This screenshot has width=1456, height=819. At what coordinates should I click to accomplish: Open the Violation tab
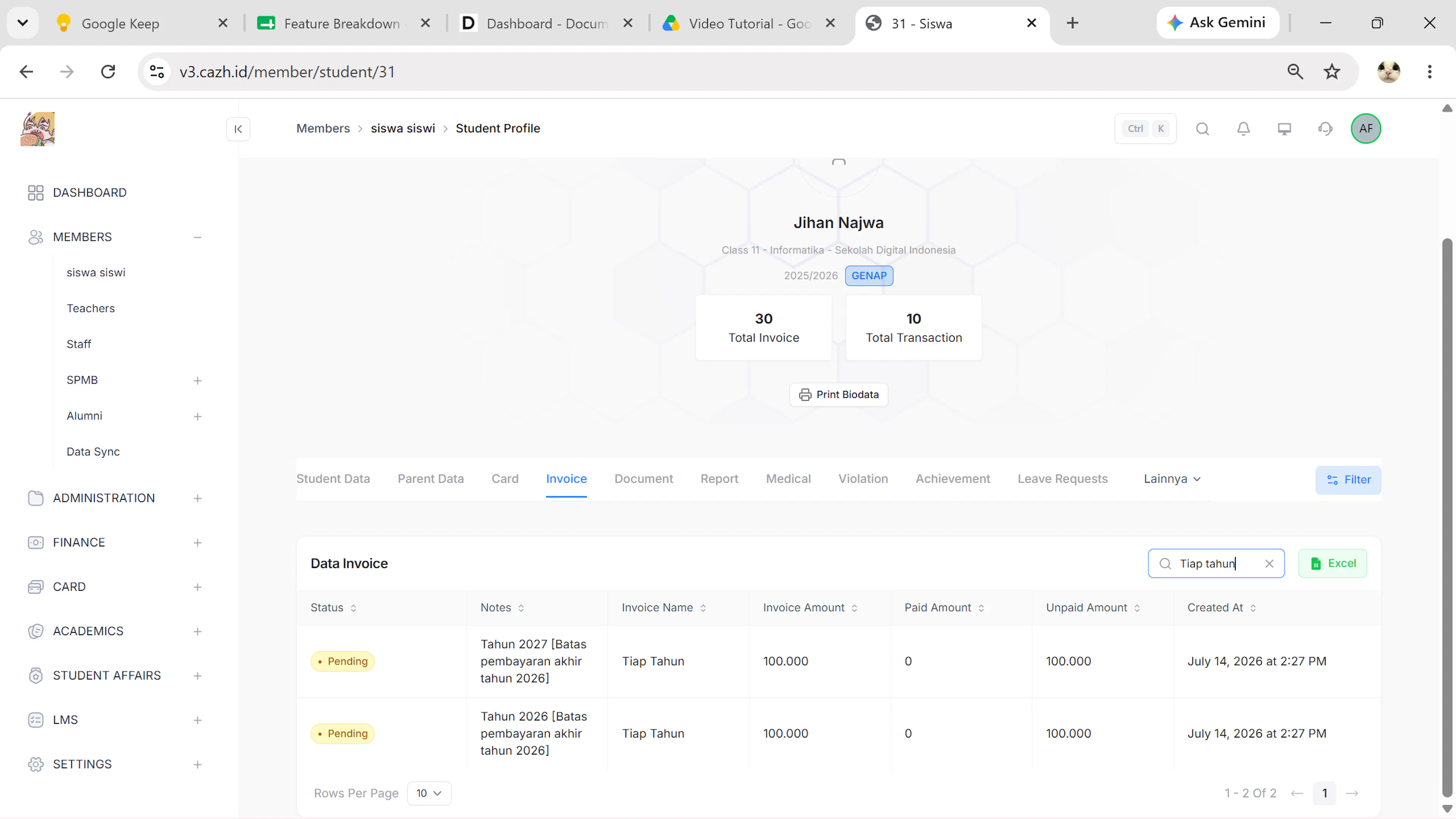[863, 479]
